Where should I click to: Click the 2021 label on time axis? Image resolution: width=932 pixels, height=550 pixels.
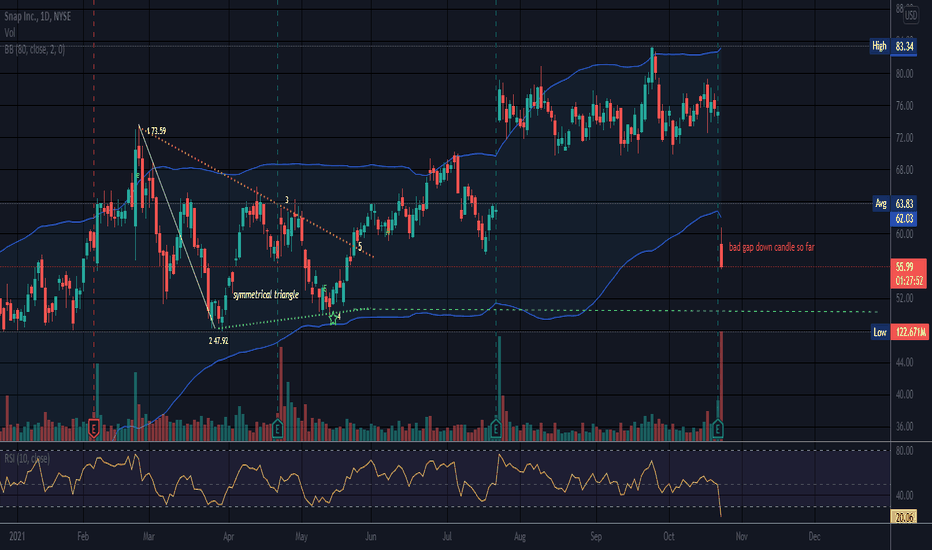(17, 536)
